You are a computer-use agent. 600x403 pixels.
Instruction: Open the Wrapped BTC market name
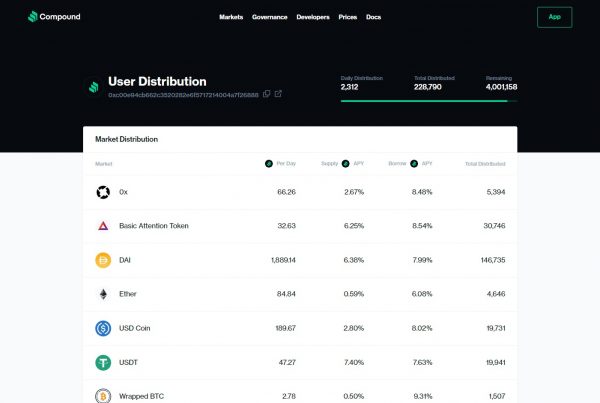tap(141, 396)
